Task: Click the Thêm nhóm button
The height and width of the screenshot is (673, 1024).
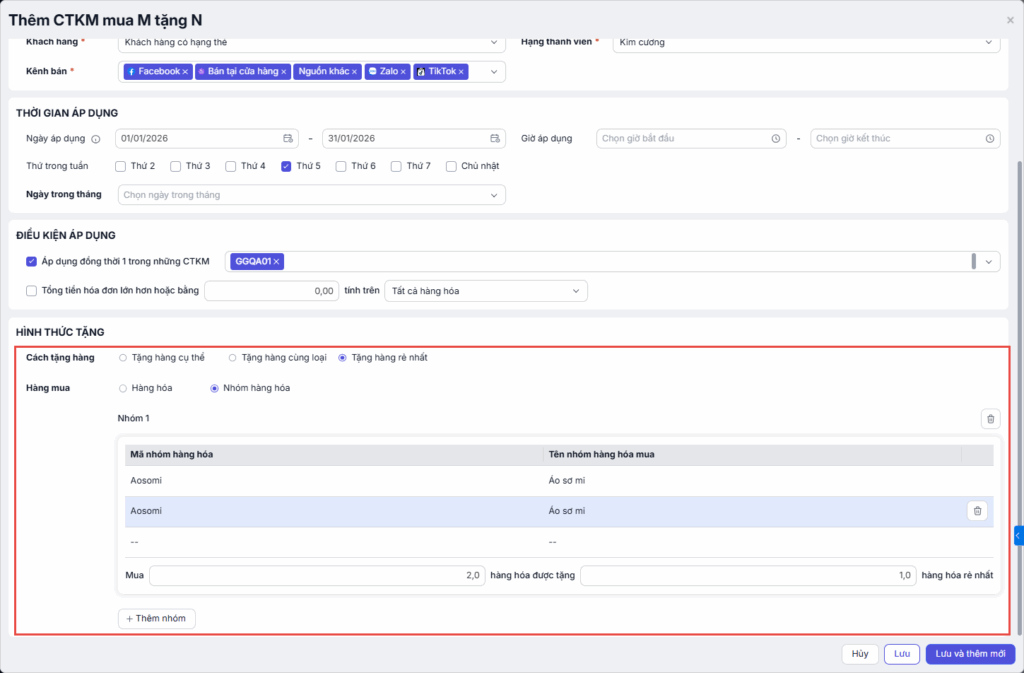Action: point(157,619)
